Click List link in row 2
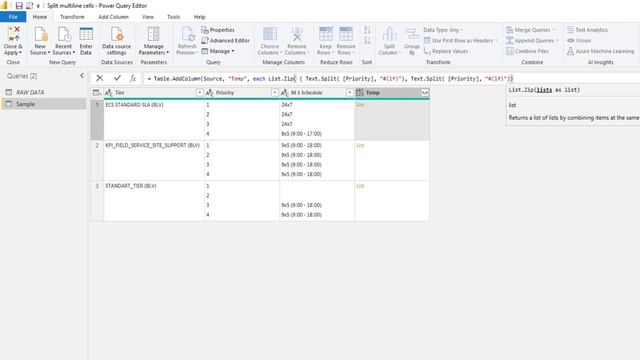The image size is (640, 360). [x=360, y=145]
